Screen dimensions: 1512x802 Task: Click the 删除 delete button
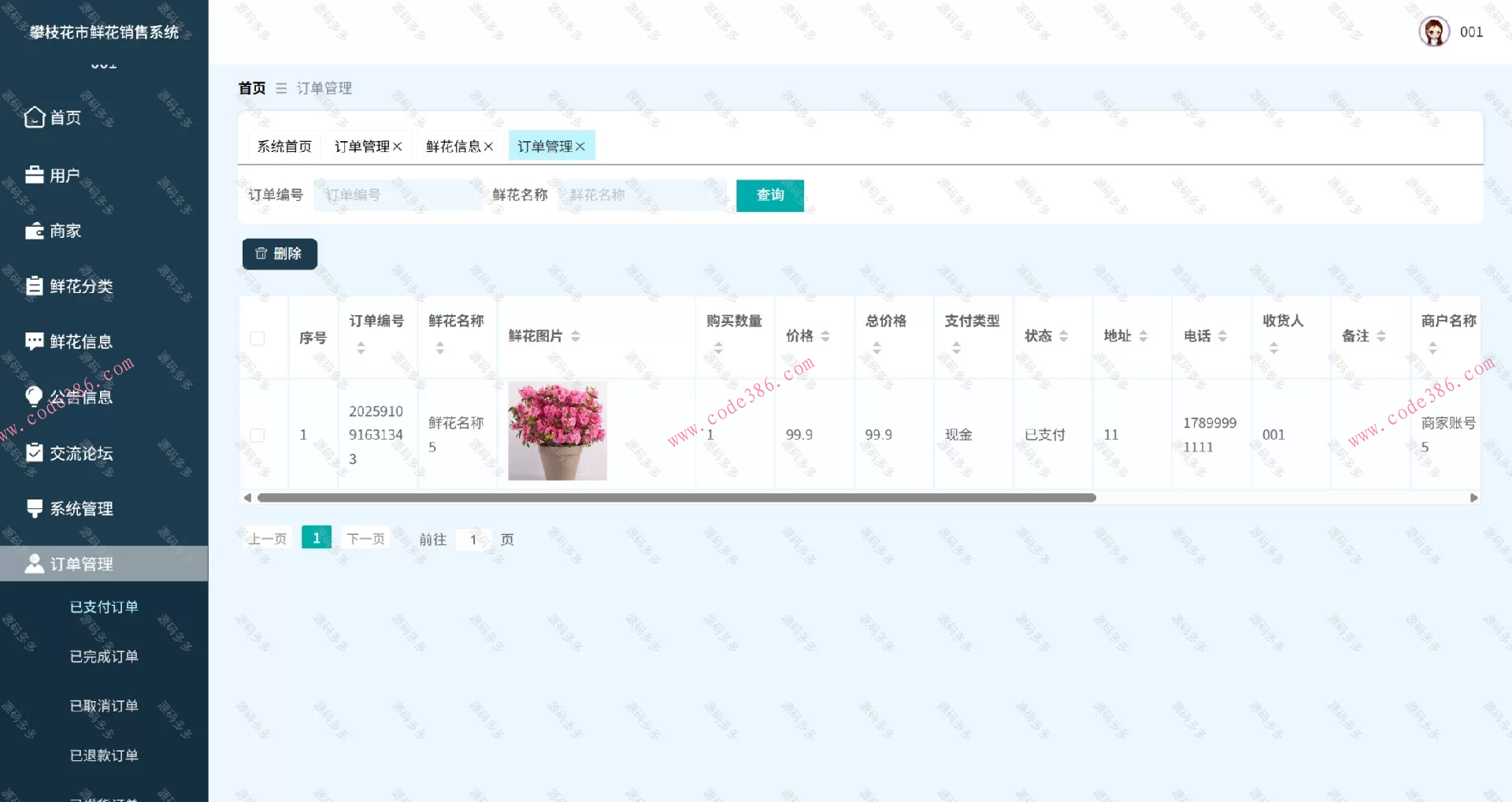point(279,254)
